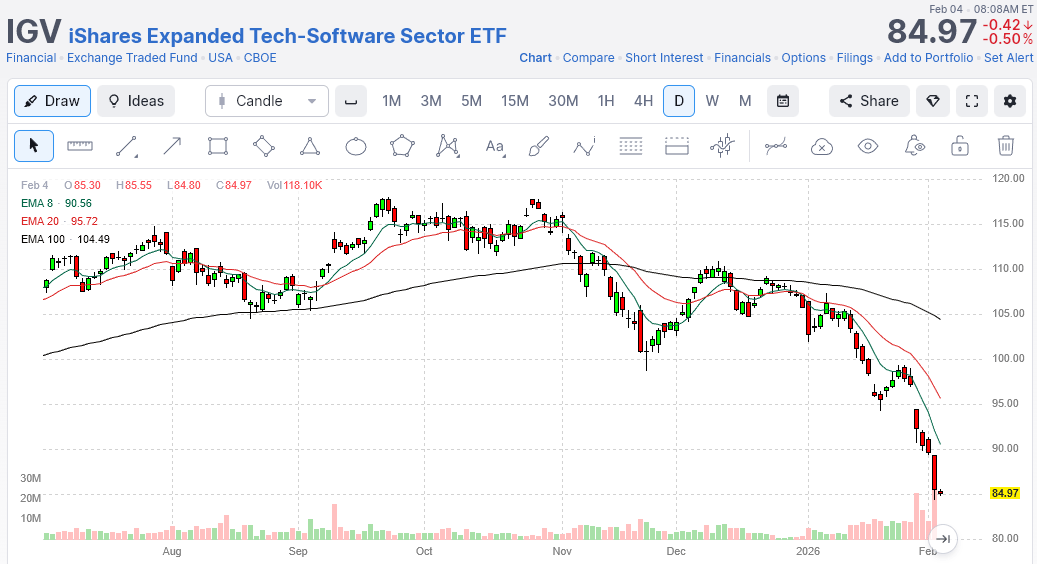Click the iShares Expanded Tech-Software Sector ETF title
This screenshot has height=564, width=1037.
[x=288, y=36]
